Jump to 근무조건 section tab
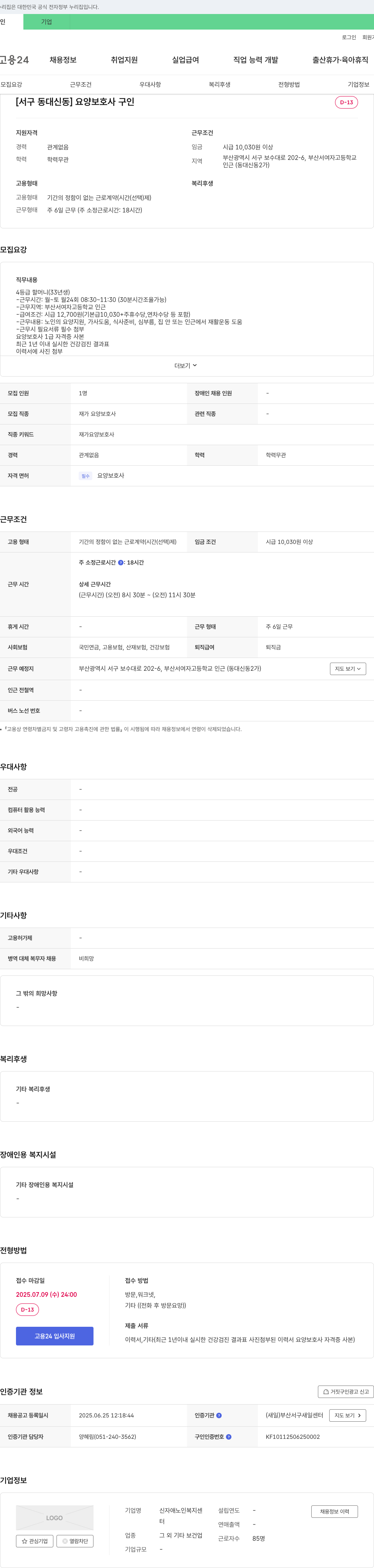The height and width of the screenshot is (1568, 374). pos(80,84)
